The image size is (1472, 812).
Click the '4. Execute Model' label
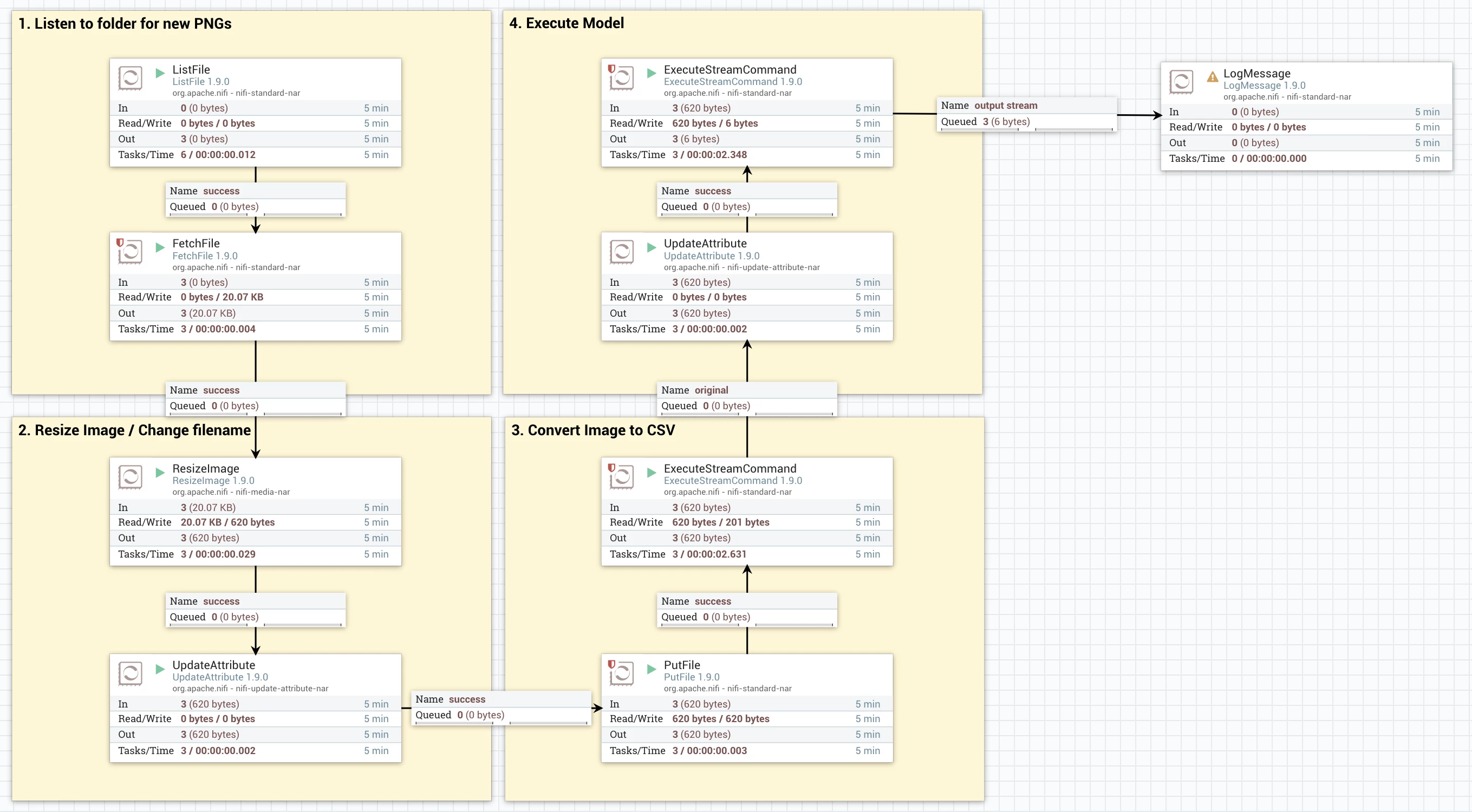566,23
